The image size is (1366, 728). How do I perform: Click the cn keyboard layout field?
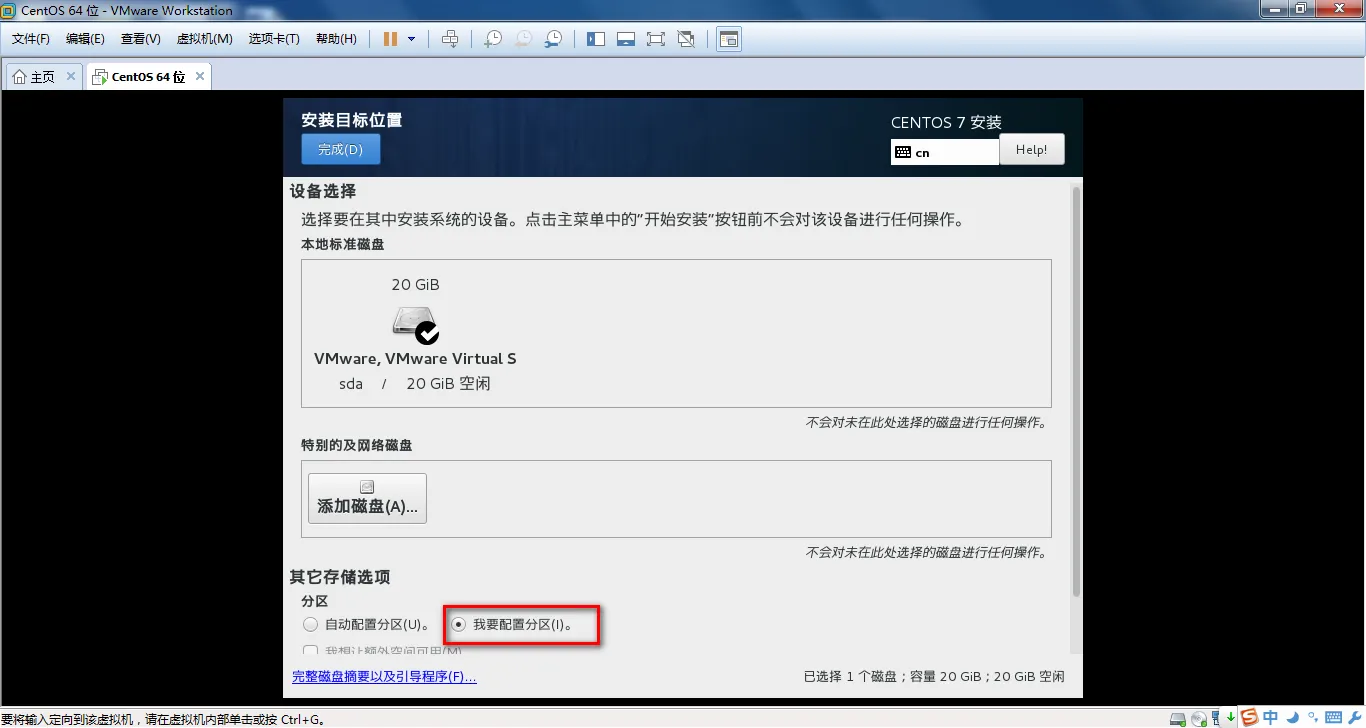pyautogui.click(x=945, y=152)
